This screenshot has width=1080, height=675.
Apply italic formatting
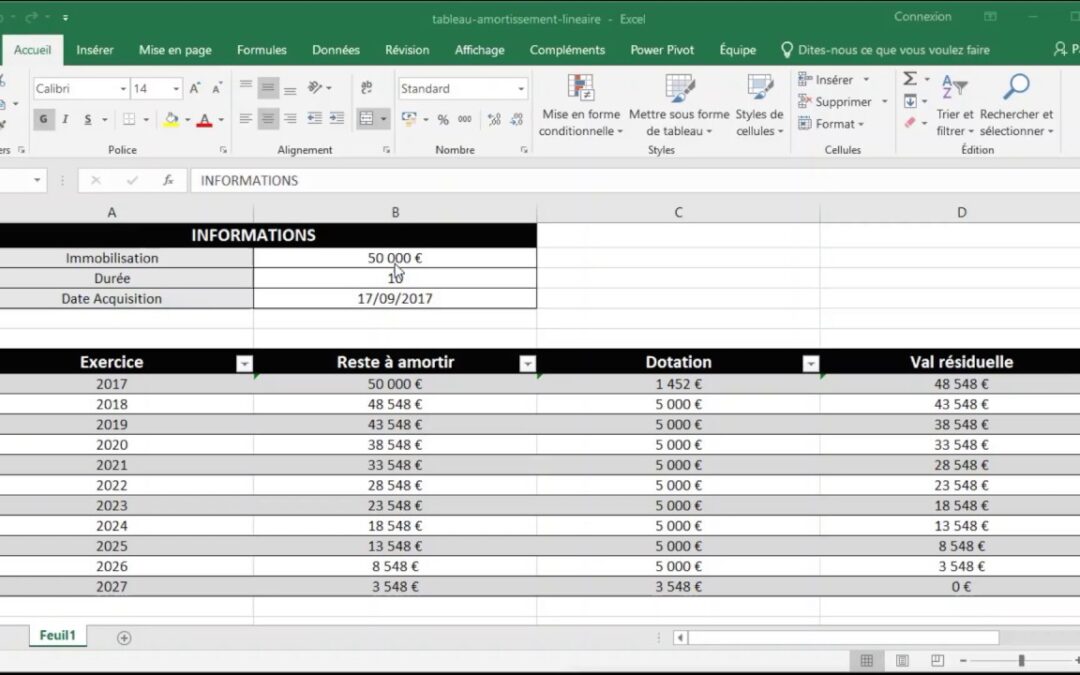[x=65, y=118]
